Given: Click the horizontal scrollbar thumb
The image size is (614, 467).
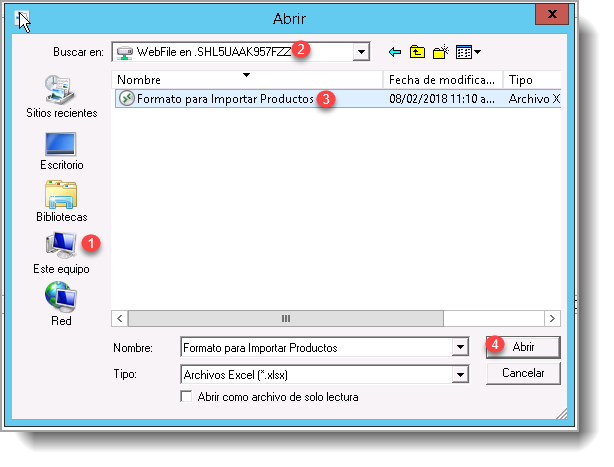Looking at the screenshot, I should point(286,318).
